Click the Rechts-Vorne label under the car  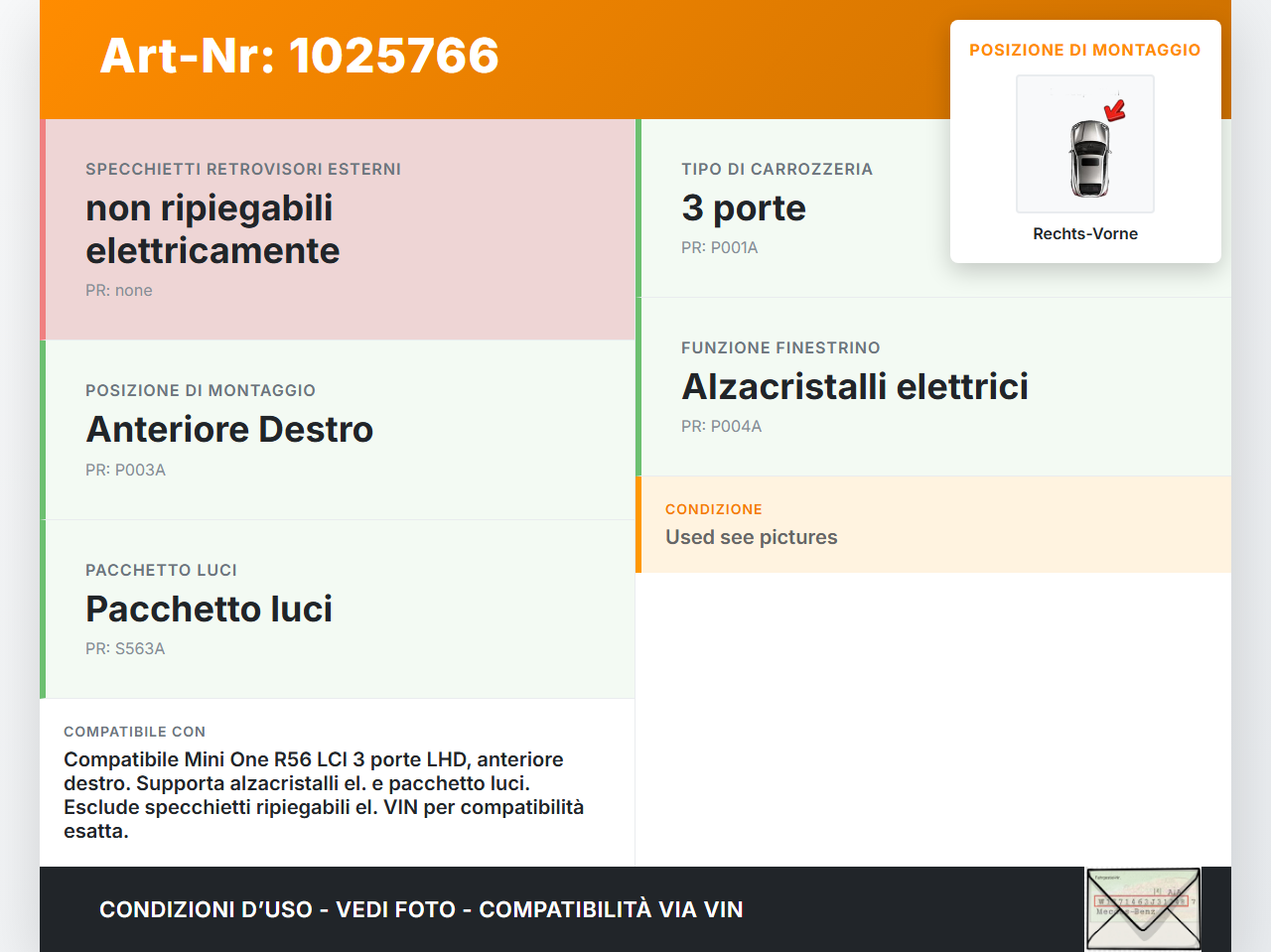[x=1084, y=234]
